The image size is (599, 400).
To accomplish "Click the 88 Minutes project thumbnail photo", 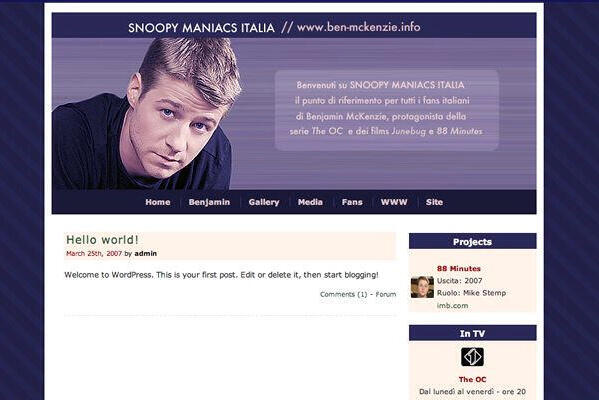I will coord(422,287).
